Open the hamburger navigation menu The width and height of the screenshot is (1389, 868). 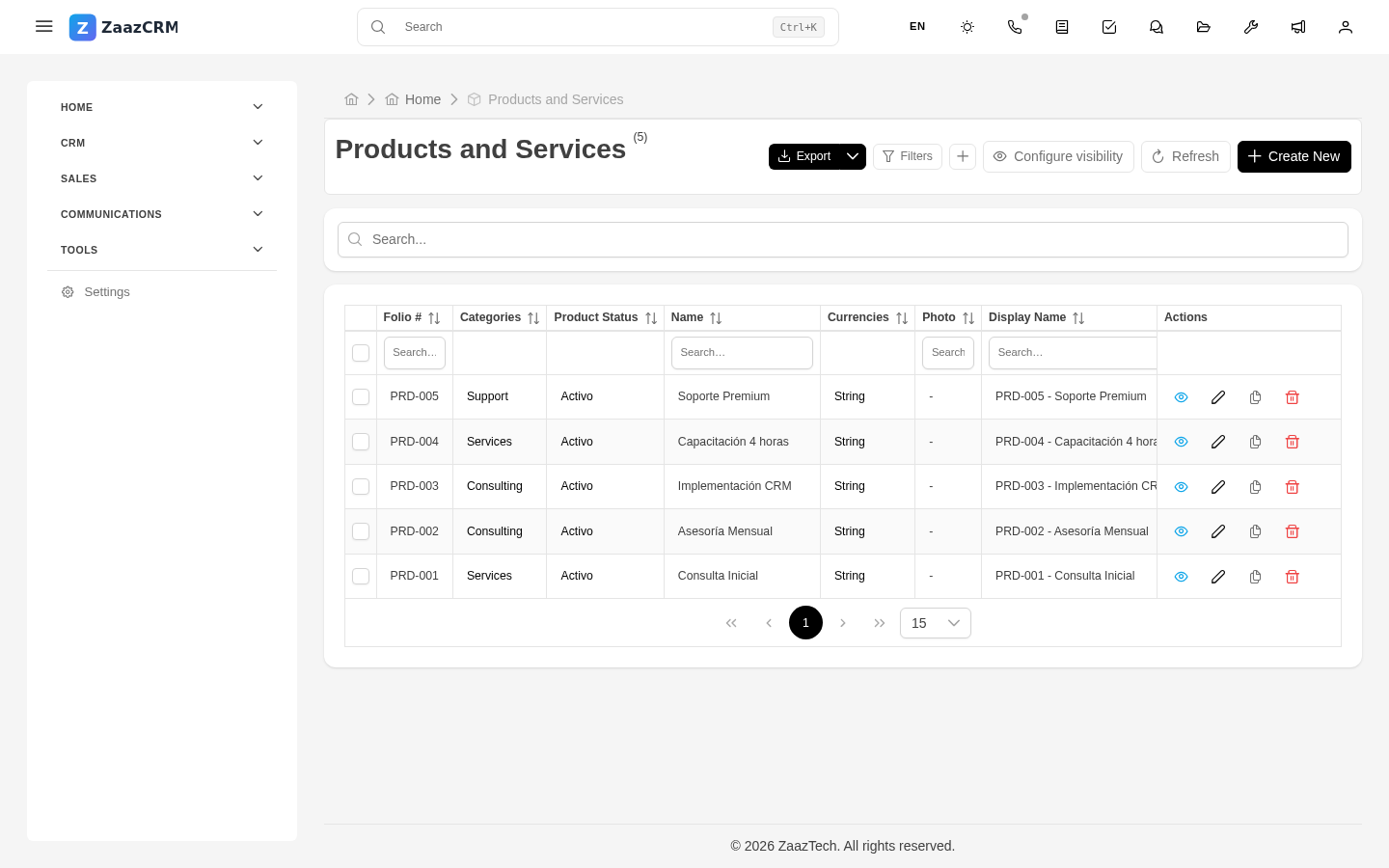coord(43,26)
